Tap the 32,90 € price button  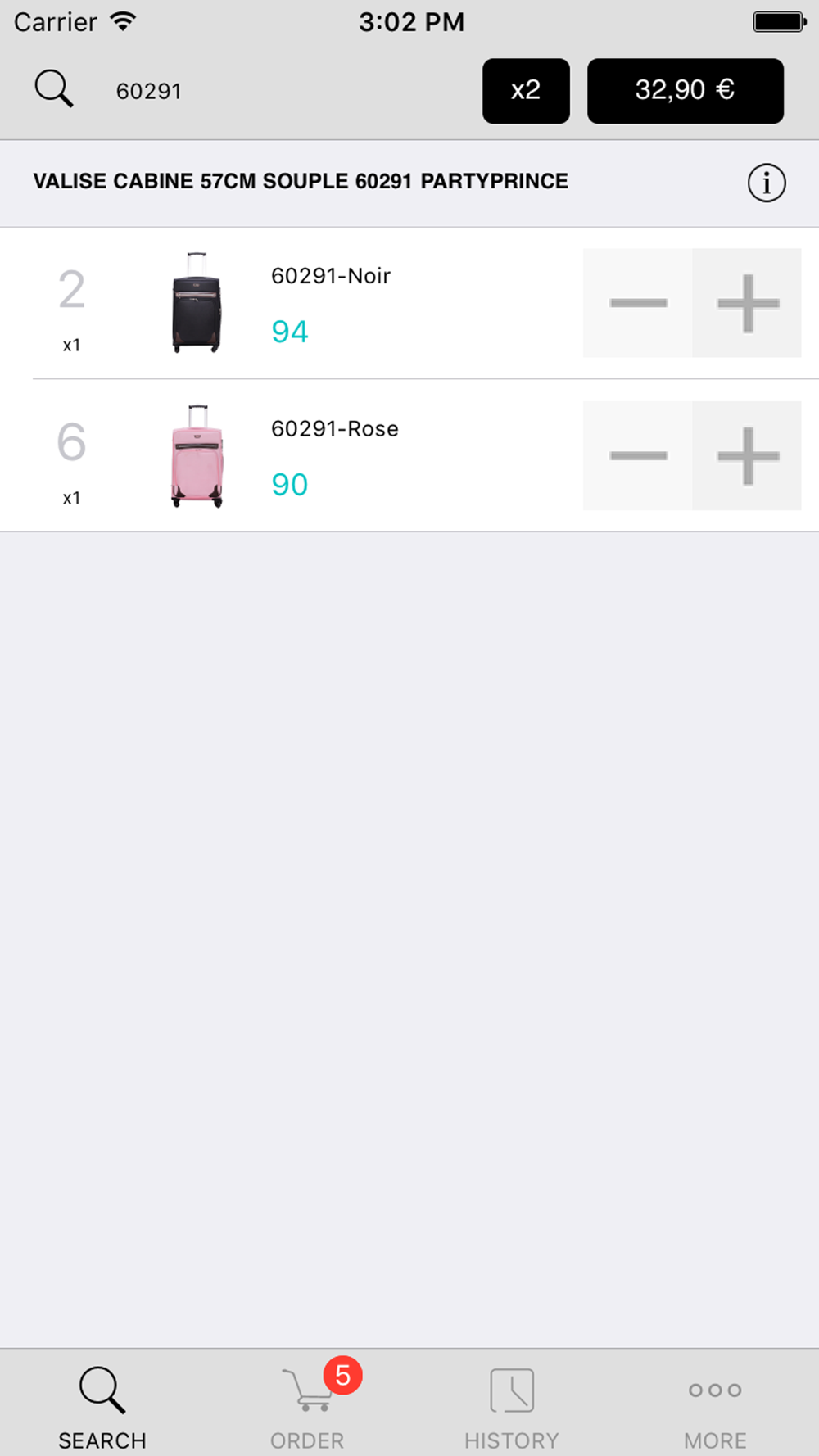pyautogui.click(x=685, y=90)
